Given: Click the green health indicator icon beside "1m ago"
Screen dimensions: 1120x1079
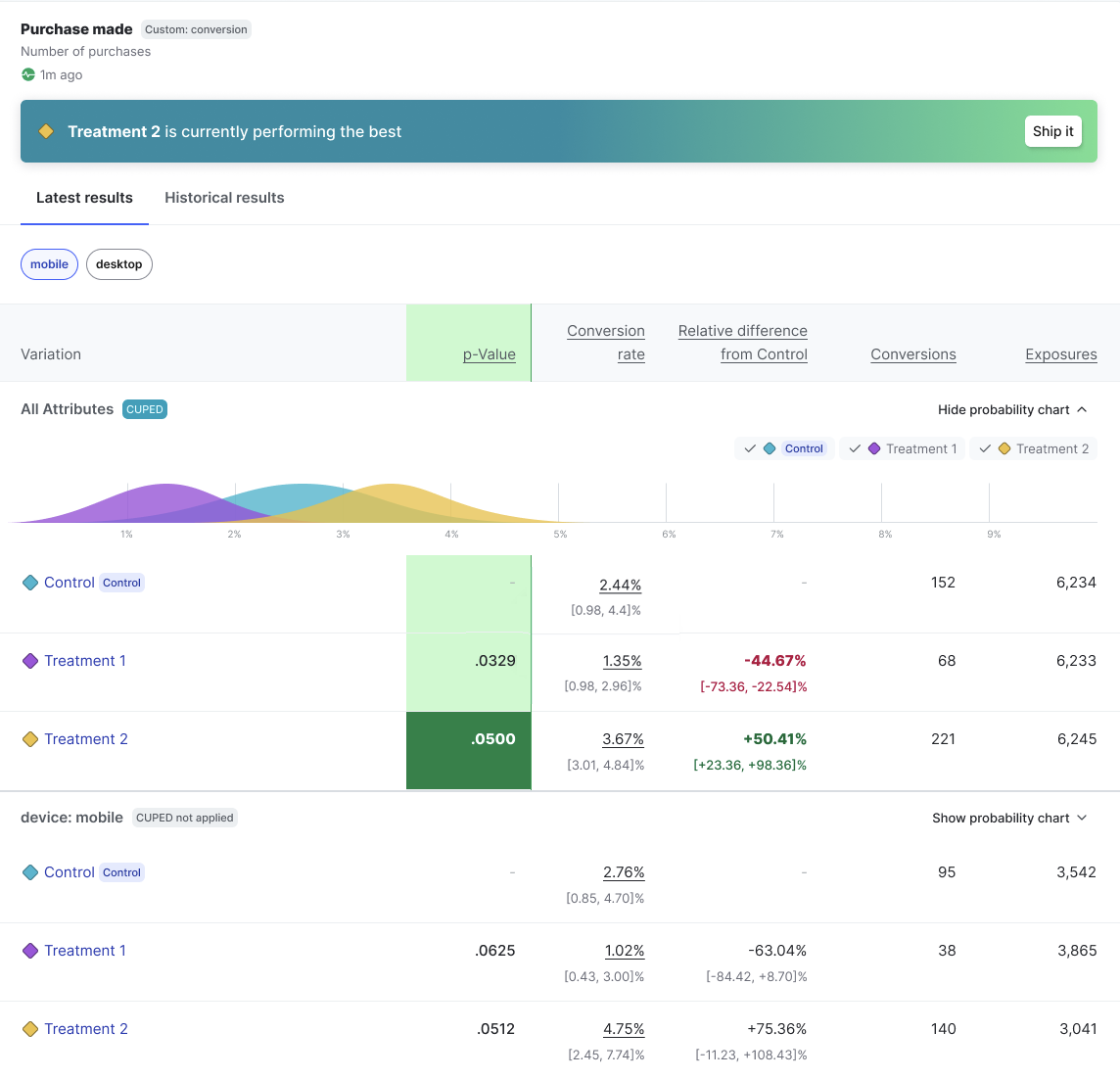Looking at the screenshot, I should click(x=29, y=74).
